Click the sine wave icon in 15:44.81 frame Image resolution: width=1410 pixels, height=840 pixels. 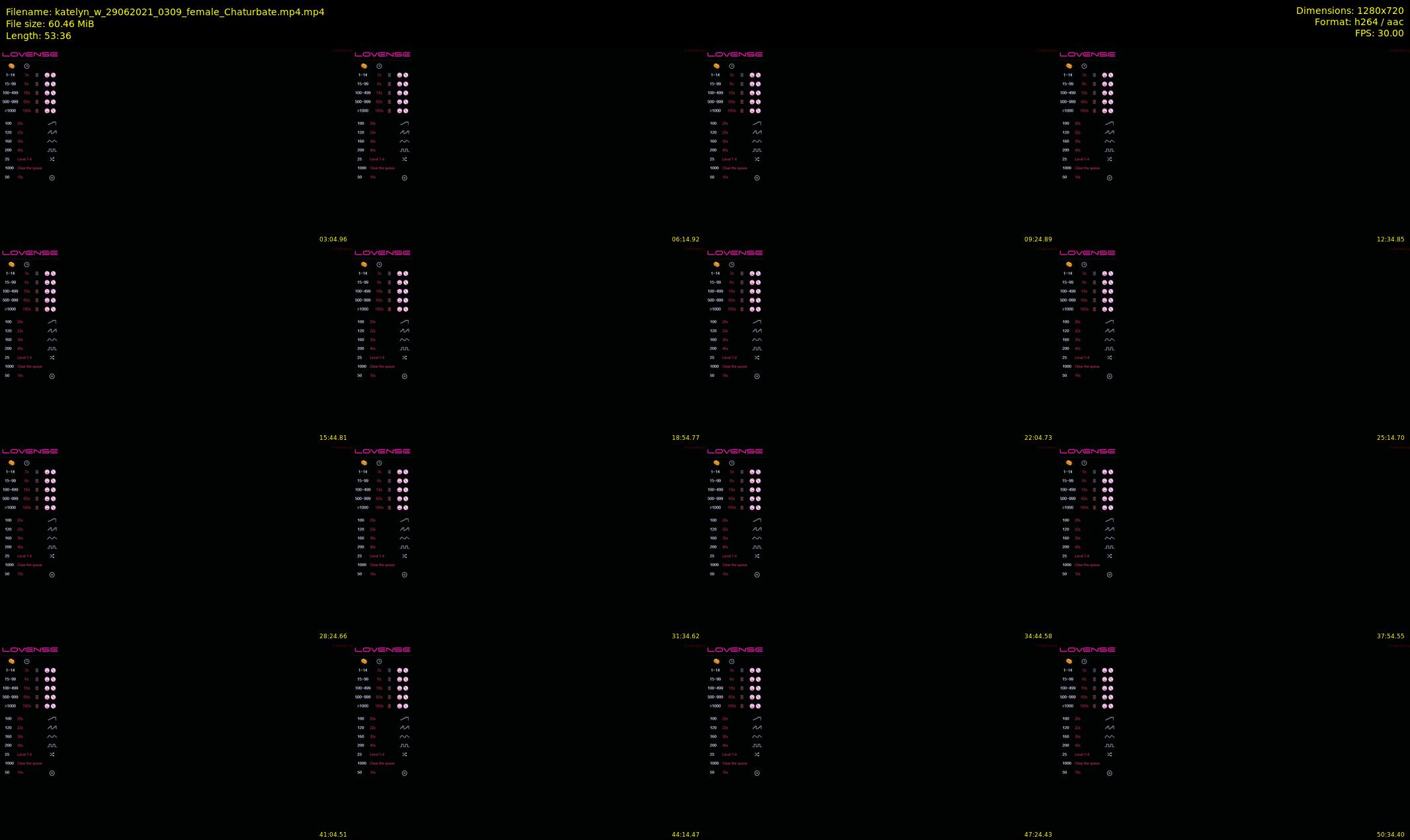[x=52, y=339]
